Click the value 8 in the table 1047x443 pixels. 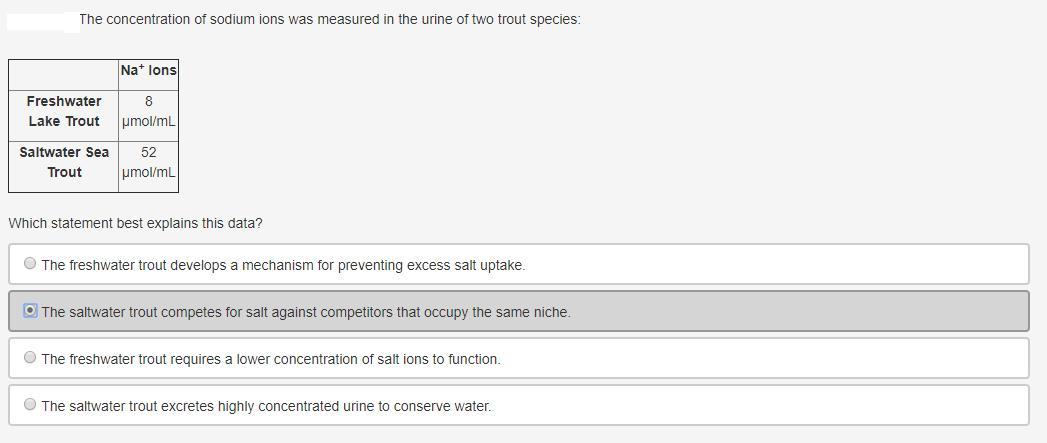pos(148,101)
